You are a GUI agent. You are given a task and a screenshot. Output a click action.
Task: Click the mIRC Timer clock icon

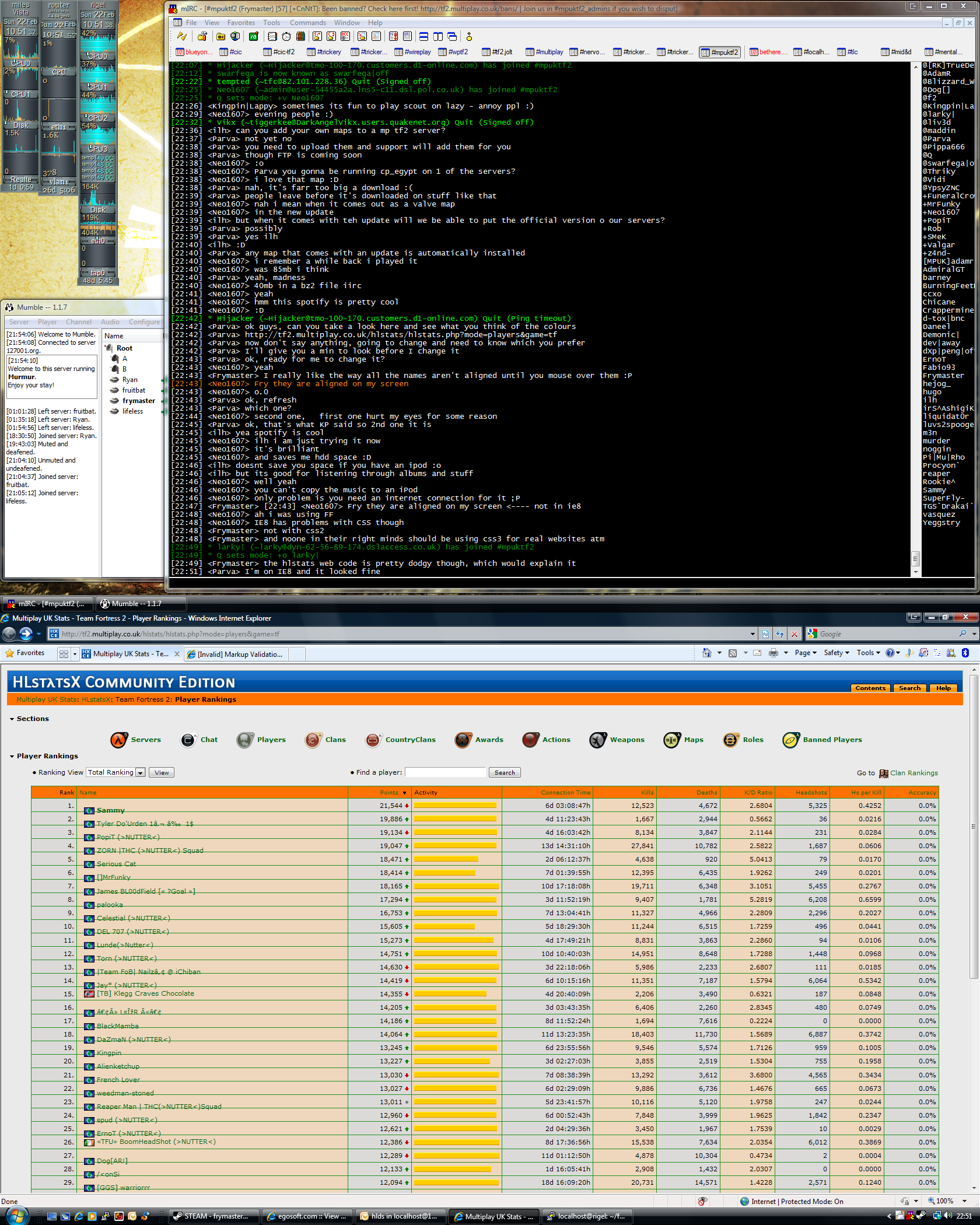286,36
